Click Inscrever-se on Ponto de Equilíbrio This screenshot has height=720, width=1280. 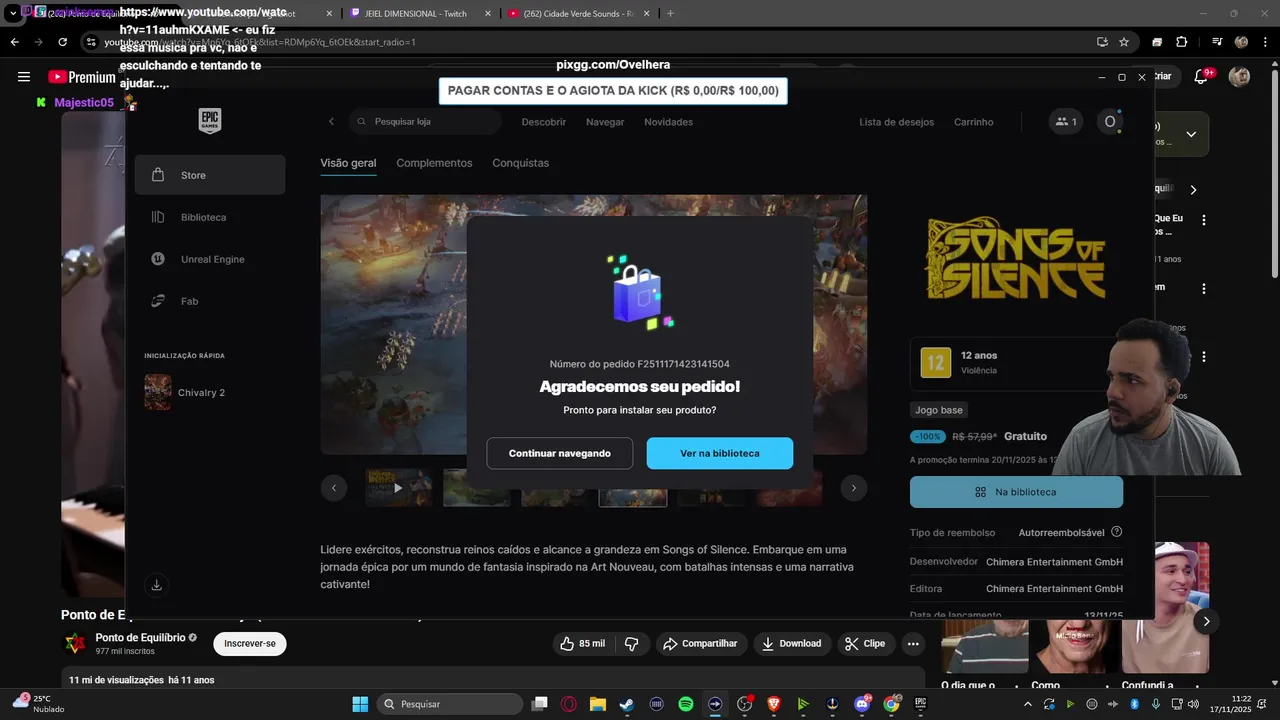(x=250, y=643)
